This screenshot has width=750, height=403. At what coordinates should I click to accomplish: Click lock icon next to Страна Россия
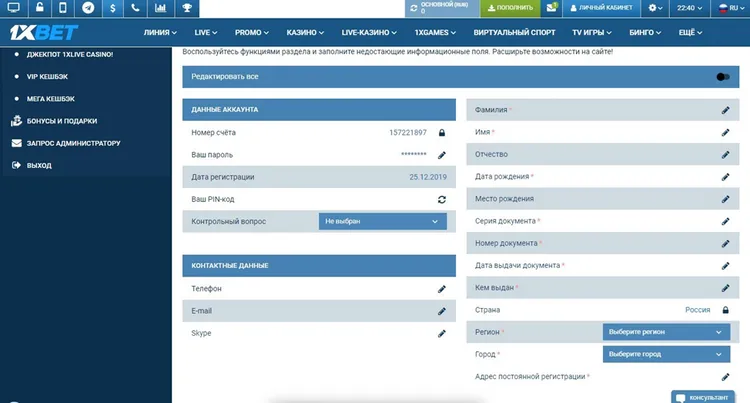725,310
